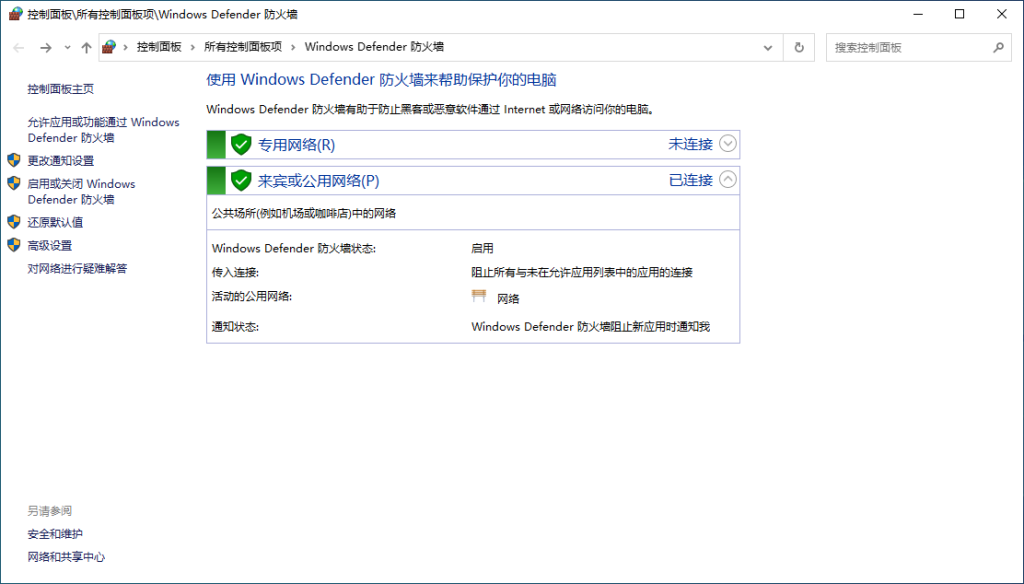Click the green shield icon for 专用网络
This screenshot has height=584, width=1024.
pos(239,144)
